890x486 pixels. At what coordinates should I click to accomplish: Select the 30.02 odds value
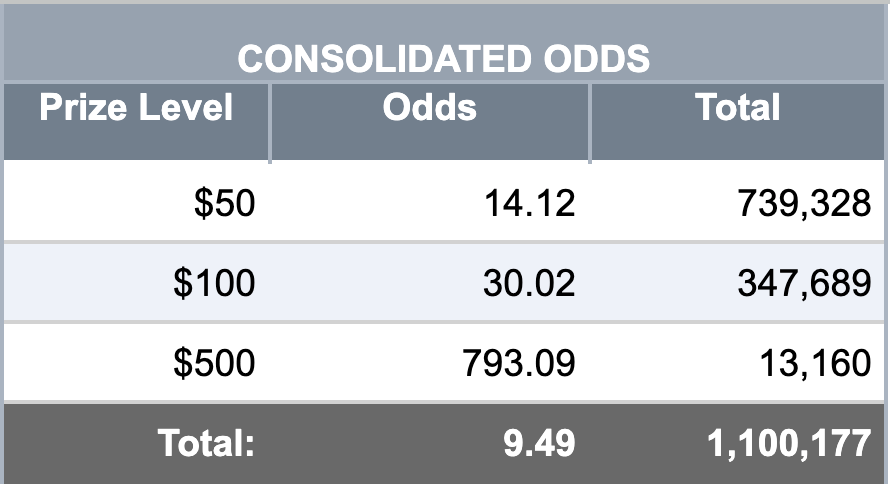(529, 283)
